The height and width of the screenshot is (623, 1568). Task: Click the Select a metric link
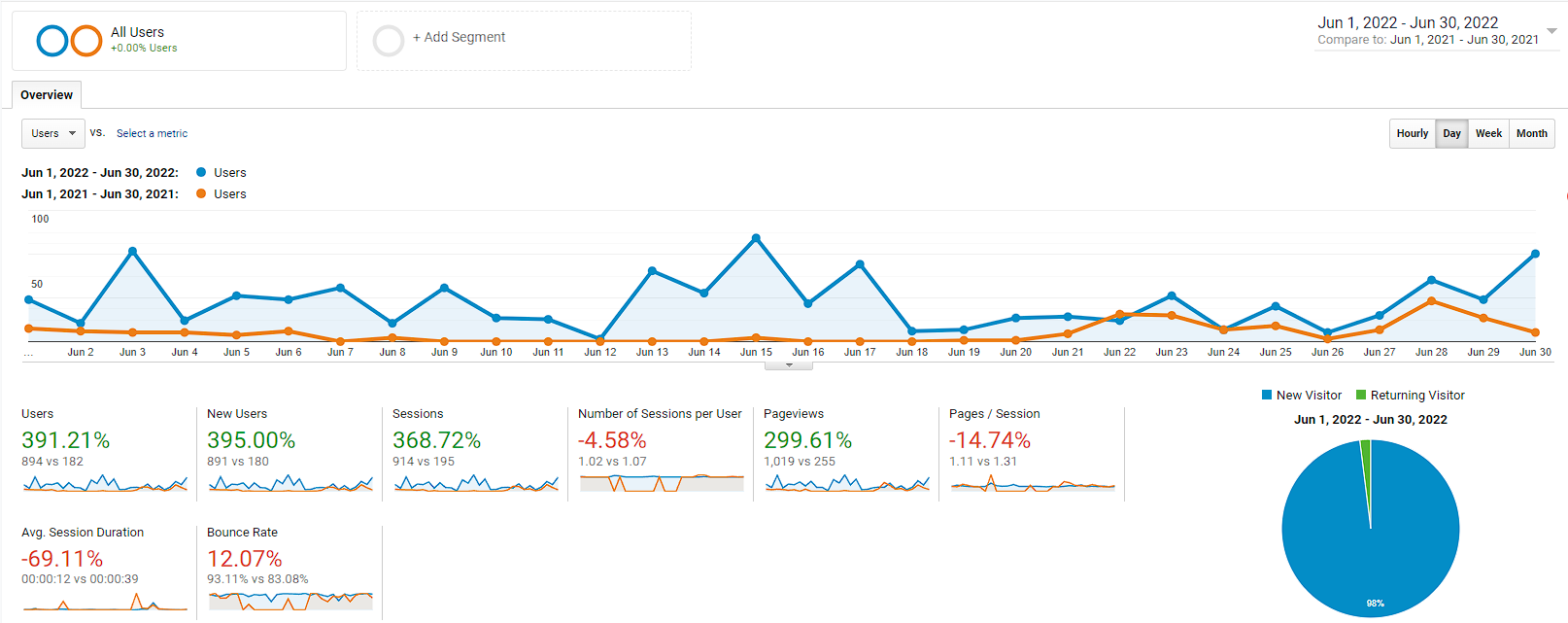coord(152,133)
